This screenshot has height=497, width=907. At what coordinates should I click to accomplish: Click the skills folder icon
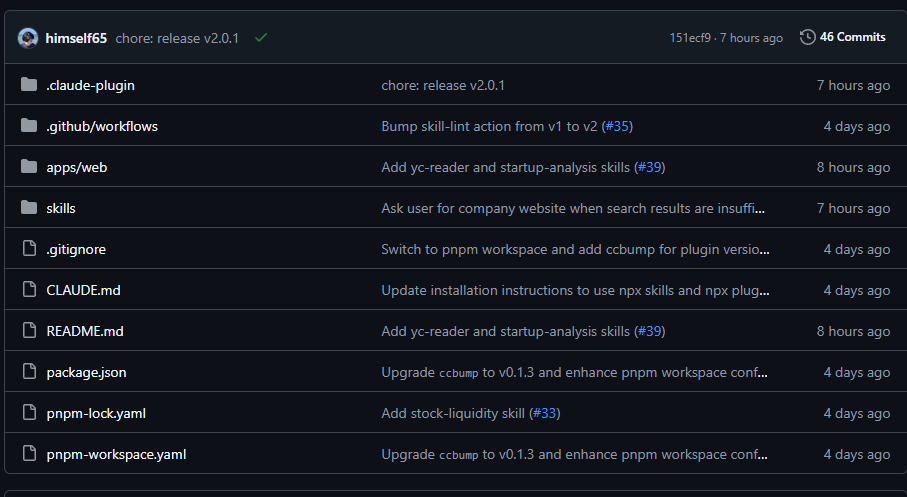(28, 208)
